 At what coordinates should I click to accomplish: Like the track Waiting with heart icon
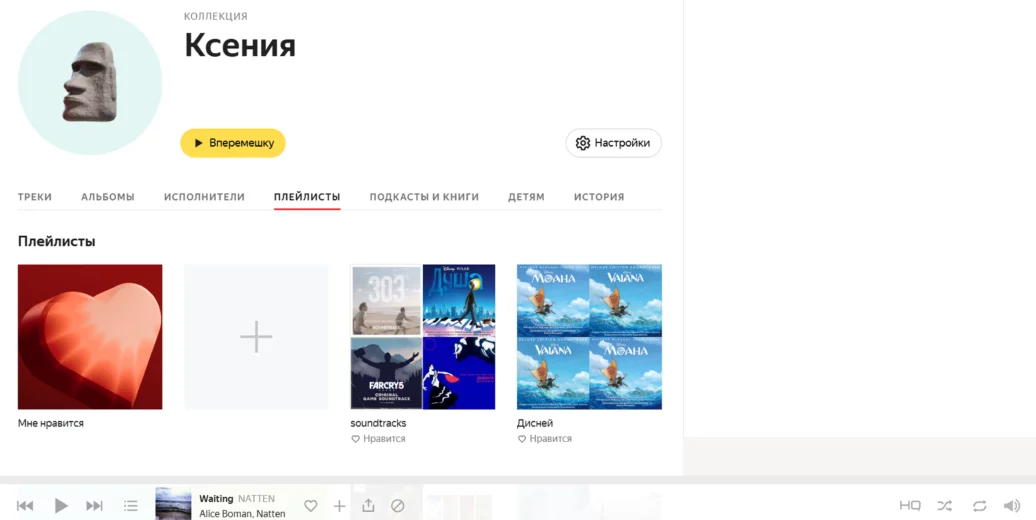[311, 506]
